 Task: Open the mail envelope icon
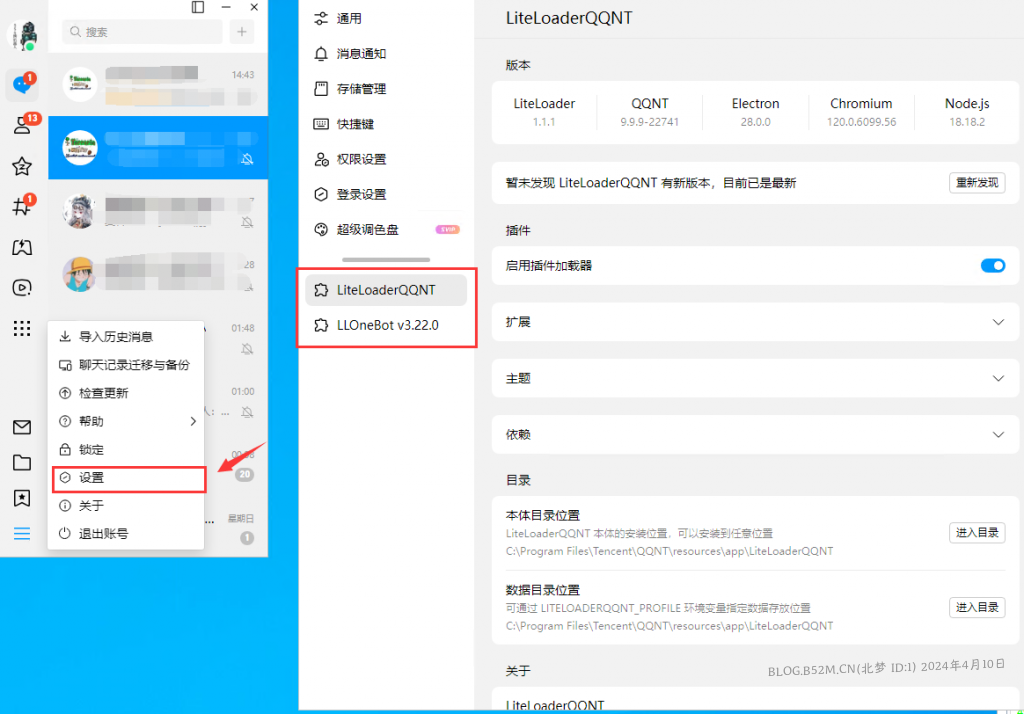[x=22, y=427]
